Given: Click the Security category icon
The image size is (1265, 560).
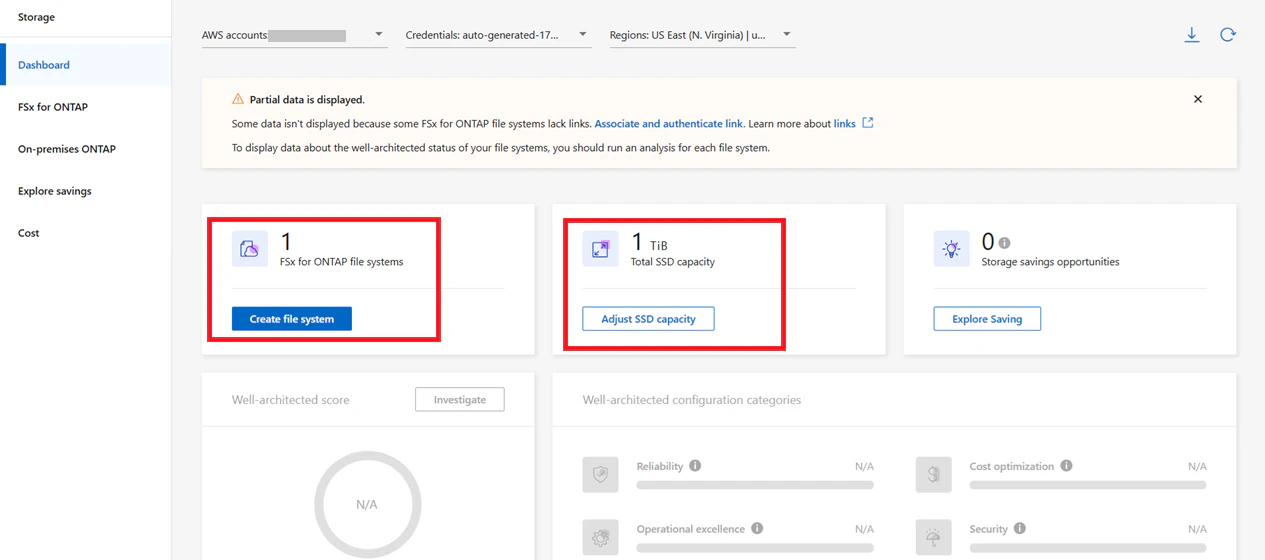Looking at the screenshot, I should pos(934,537).
